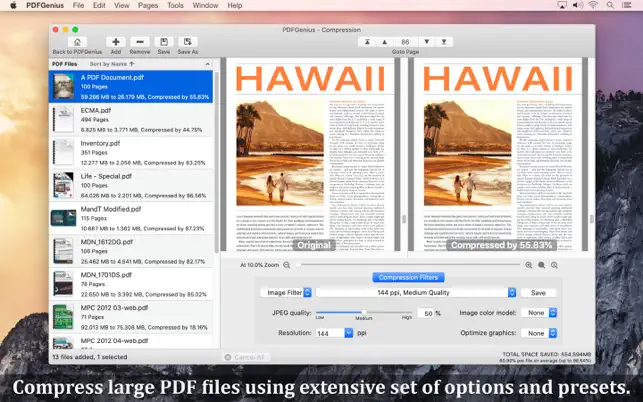Click the Original preview page
This screenshot has width=643, height=402.
(310, 154)
